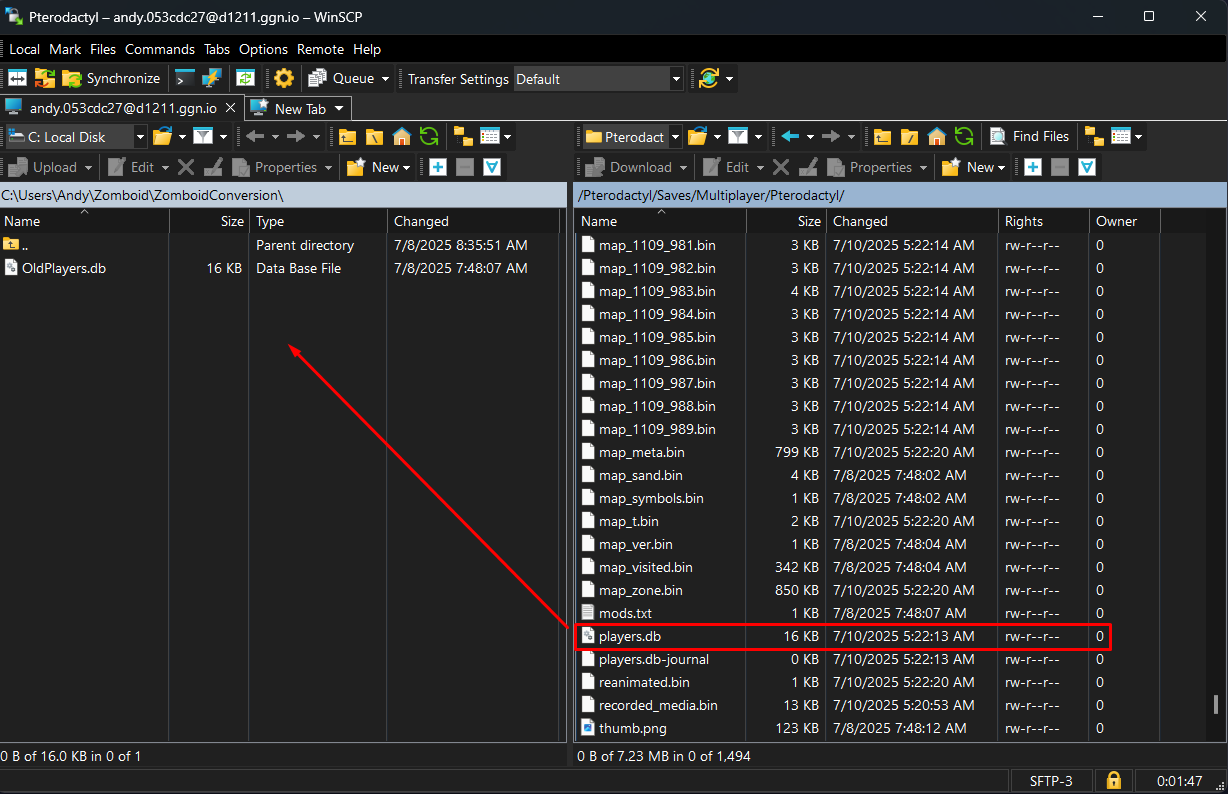Open the New dropdown on remote panel
Viewport: 1228px width, 794px height.
[x=972, y=167]
